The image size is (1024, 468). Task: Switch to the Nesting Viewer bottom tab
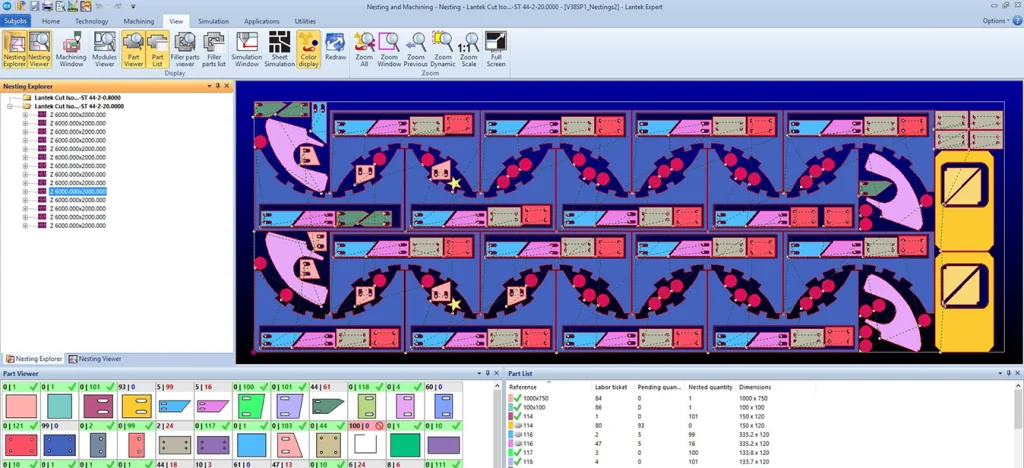point(95,358)
